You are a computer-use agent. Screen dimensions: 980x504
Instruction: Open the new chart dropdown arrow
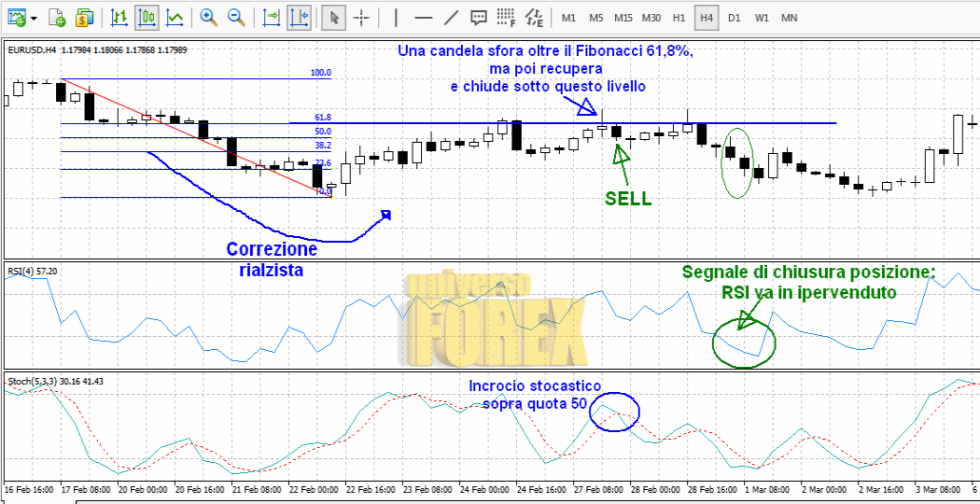pyautogui.click(x=34, y=18)
